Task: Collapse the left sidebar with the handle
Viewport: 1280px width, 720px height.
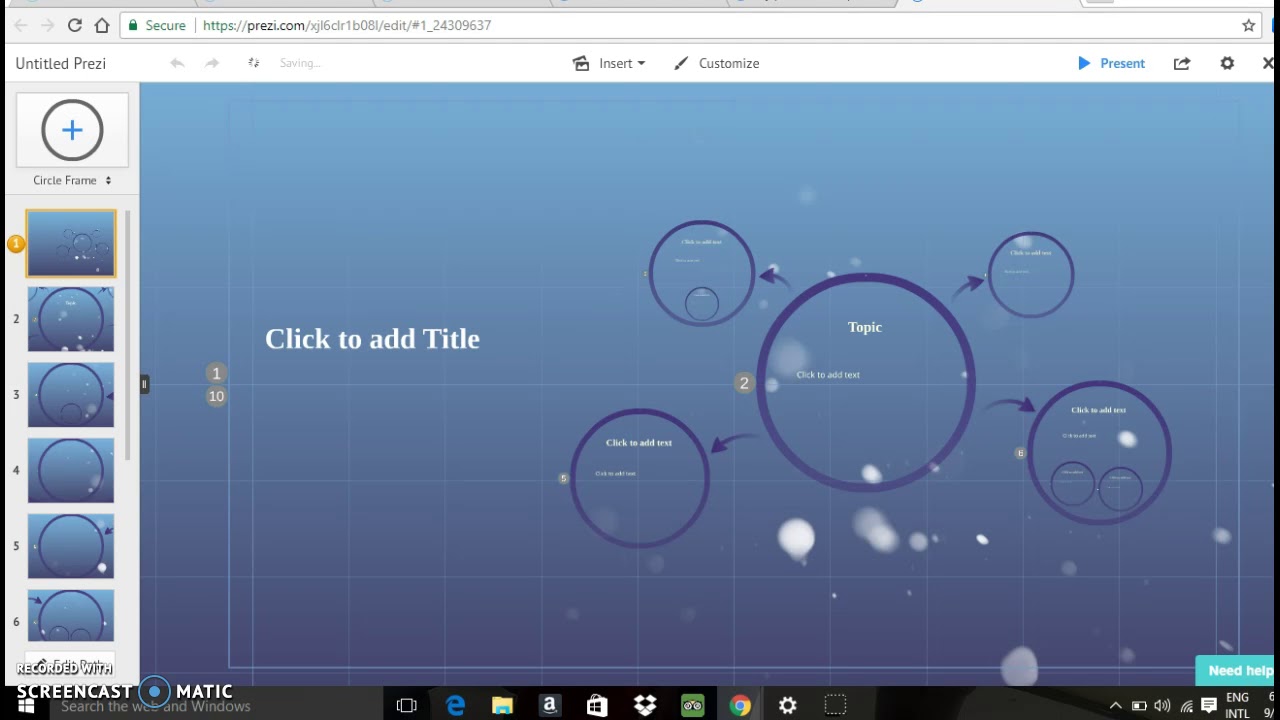Action: click(144, 384)
